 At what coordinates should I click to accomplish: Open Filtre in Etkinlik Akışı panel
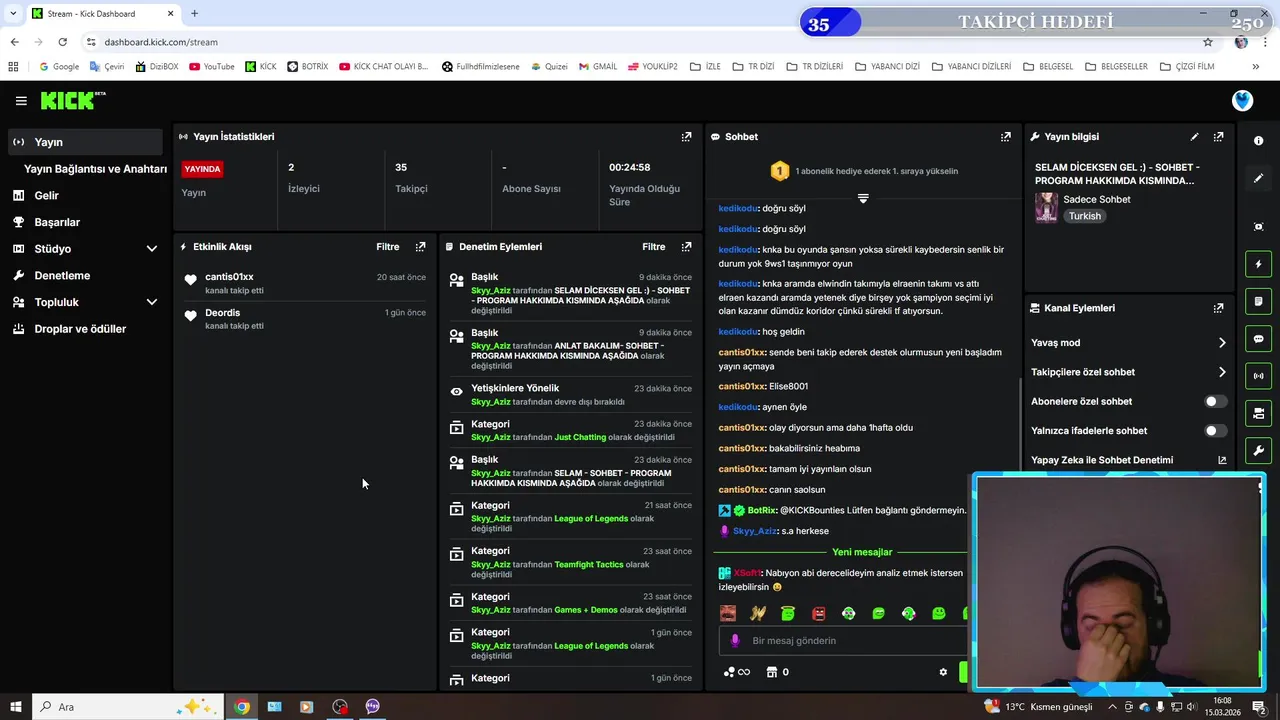[387, 246]
